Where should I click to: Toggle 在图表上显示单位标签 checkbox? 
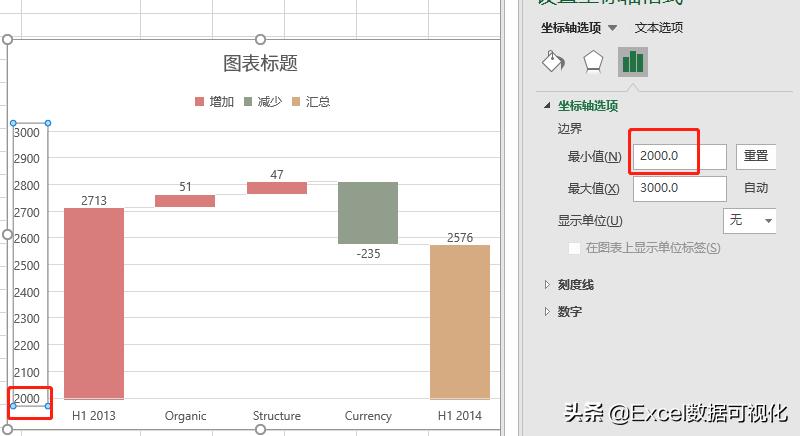coord(574,248)
